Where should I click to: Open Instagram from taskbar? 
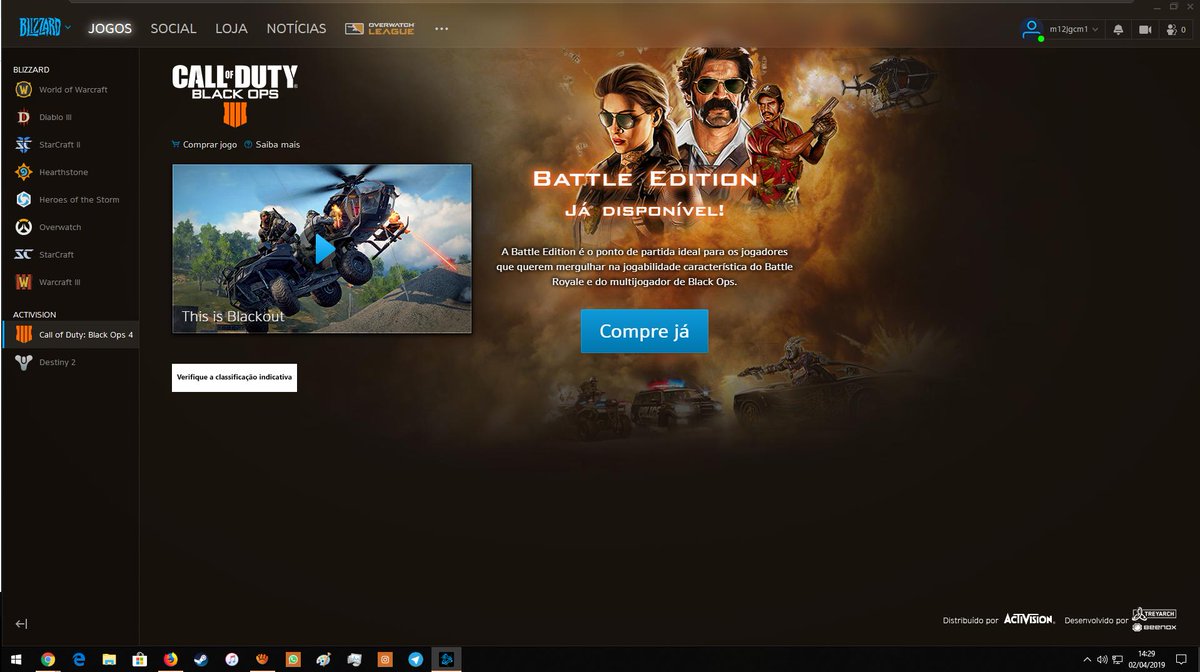(385, 659)
